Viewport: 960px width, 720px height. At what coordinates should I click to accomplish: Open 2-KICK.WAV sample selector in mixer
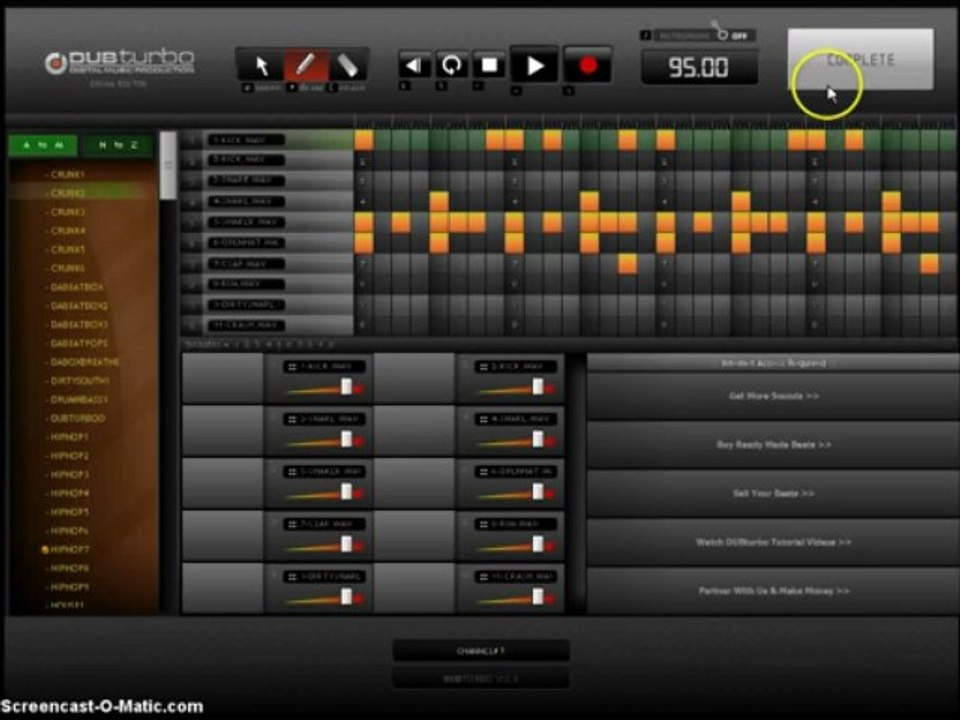pos(516,367)
